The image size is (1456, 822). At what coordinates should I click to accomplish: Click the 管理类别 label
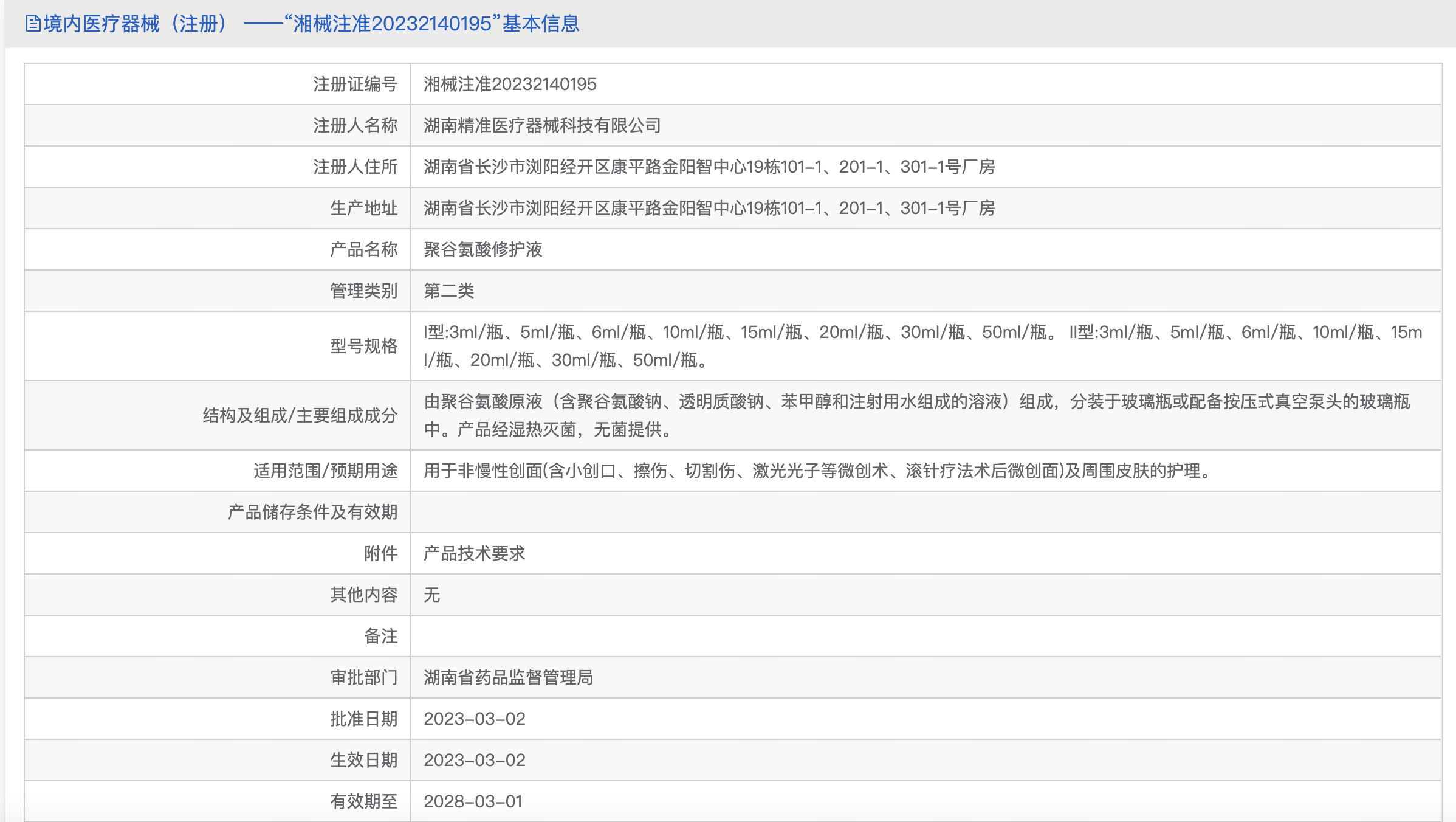coord(363,291)
